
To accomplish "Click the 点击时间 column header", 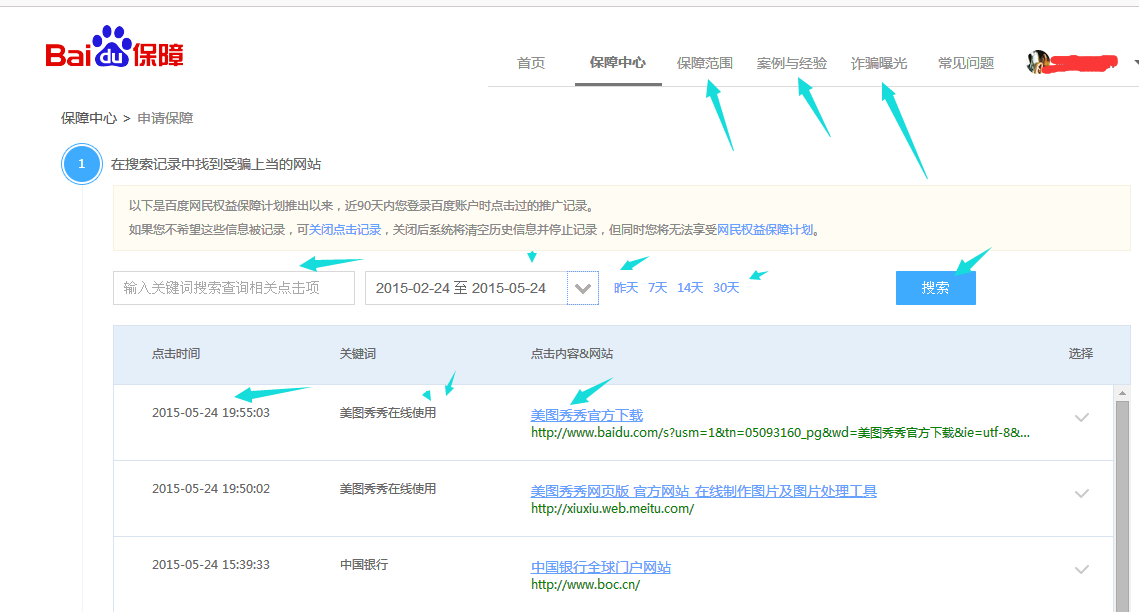I will pyautogui.click(x=176, y=354).
